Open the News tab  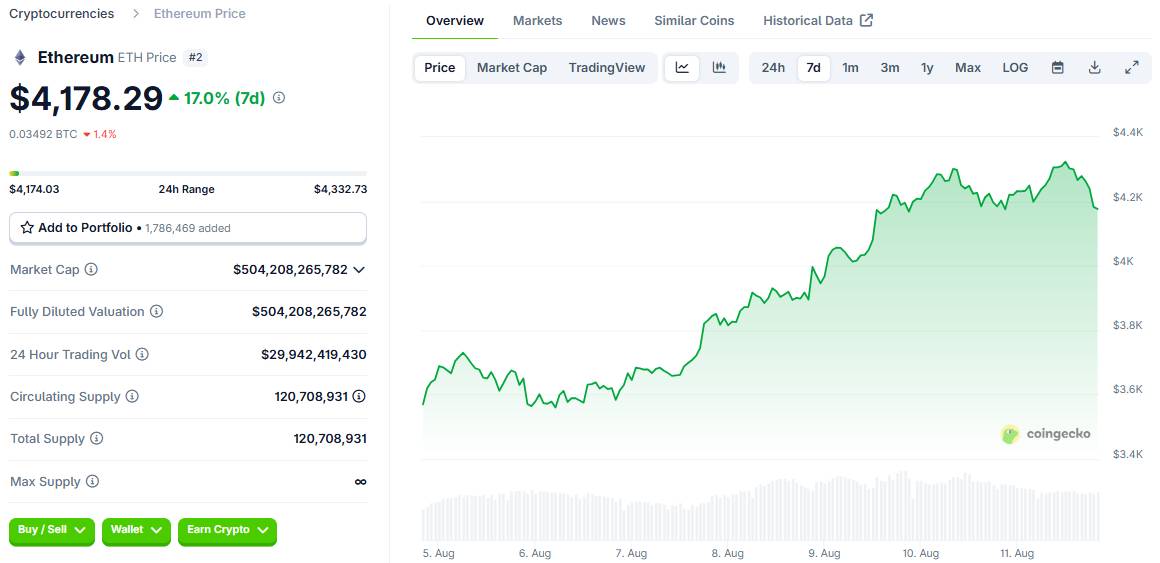click(608, 21)
